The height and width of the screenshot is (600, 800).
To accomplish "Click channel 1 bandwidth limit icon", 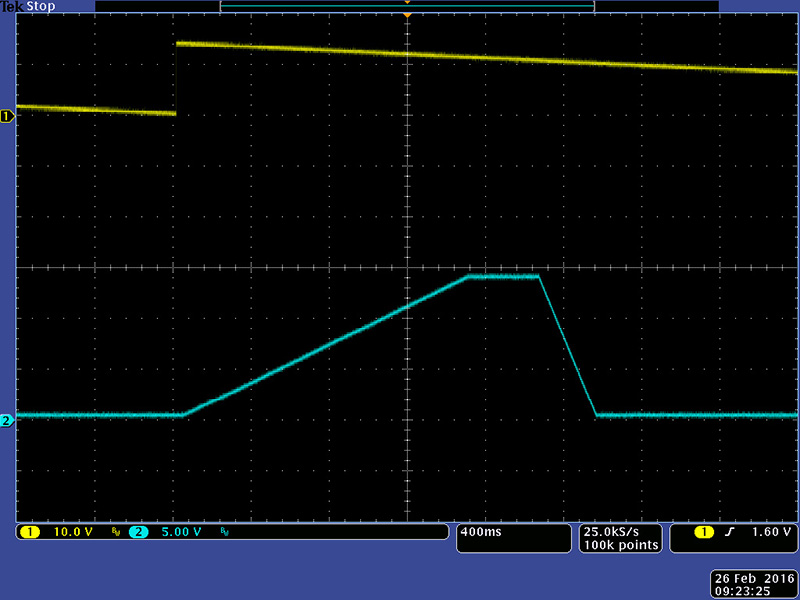I will click(115, 533).
